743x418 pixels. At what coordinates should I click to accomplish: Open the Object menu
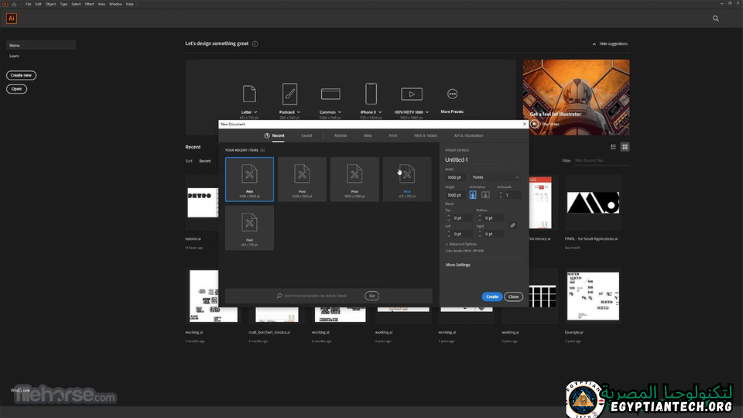pyautogui.click(x=51, y=4)
